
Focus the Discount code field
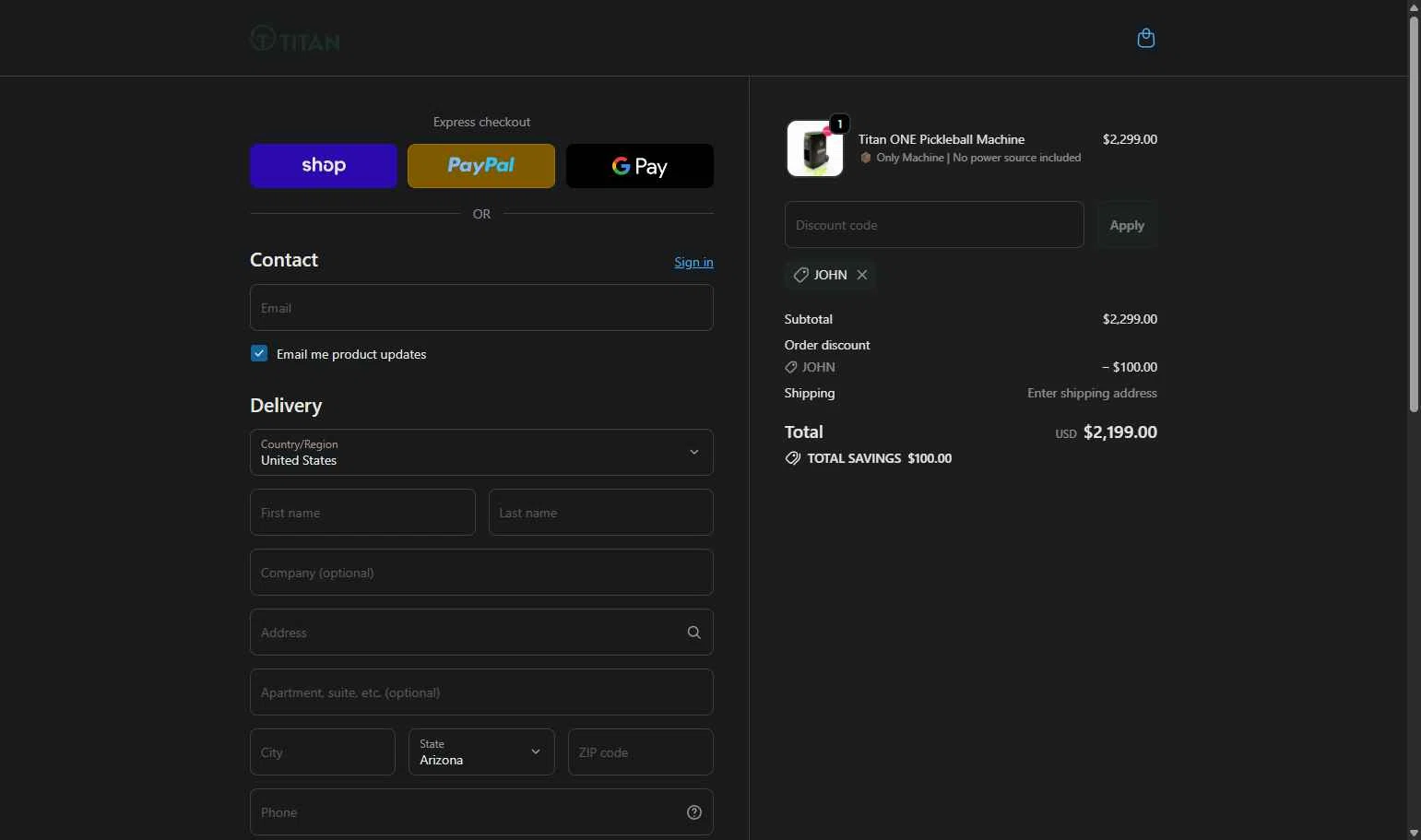(934, 225)
